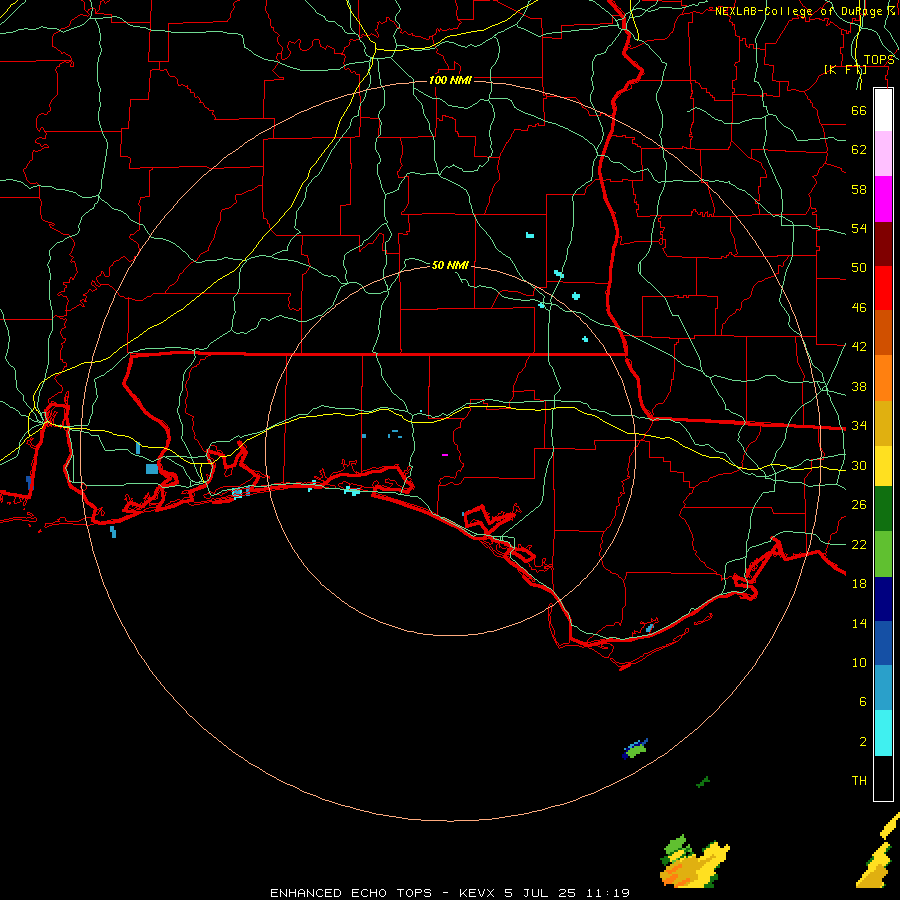Click the 'K FT' units label
The height and width of the screenshot is (900, 900).
tap(845, 69)
